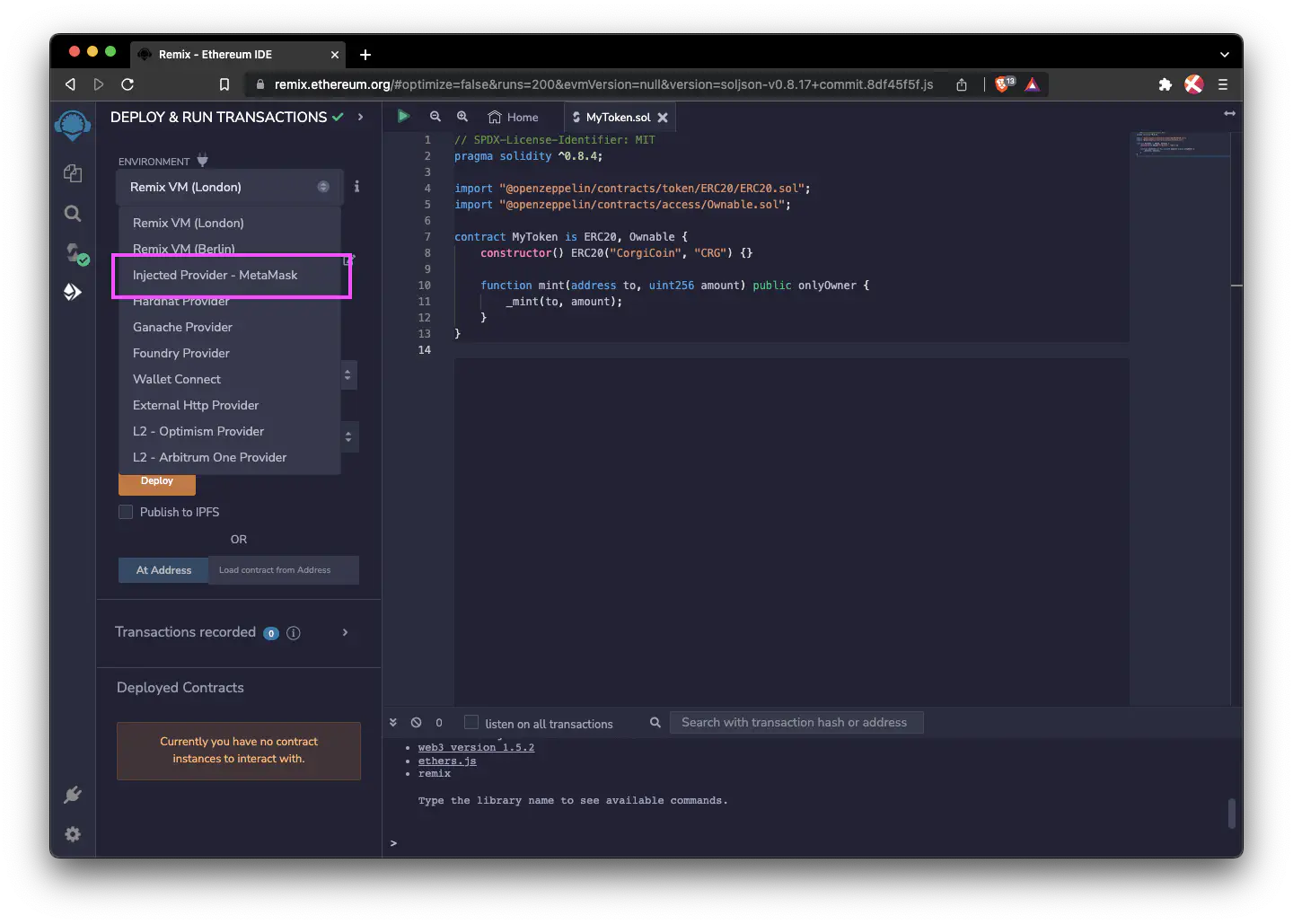
Task: Go back in browser history
Action: pos(70,84)
